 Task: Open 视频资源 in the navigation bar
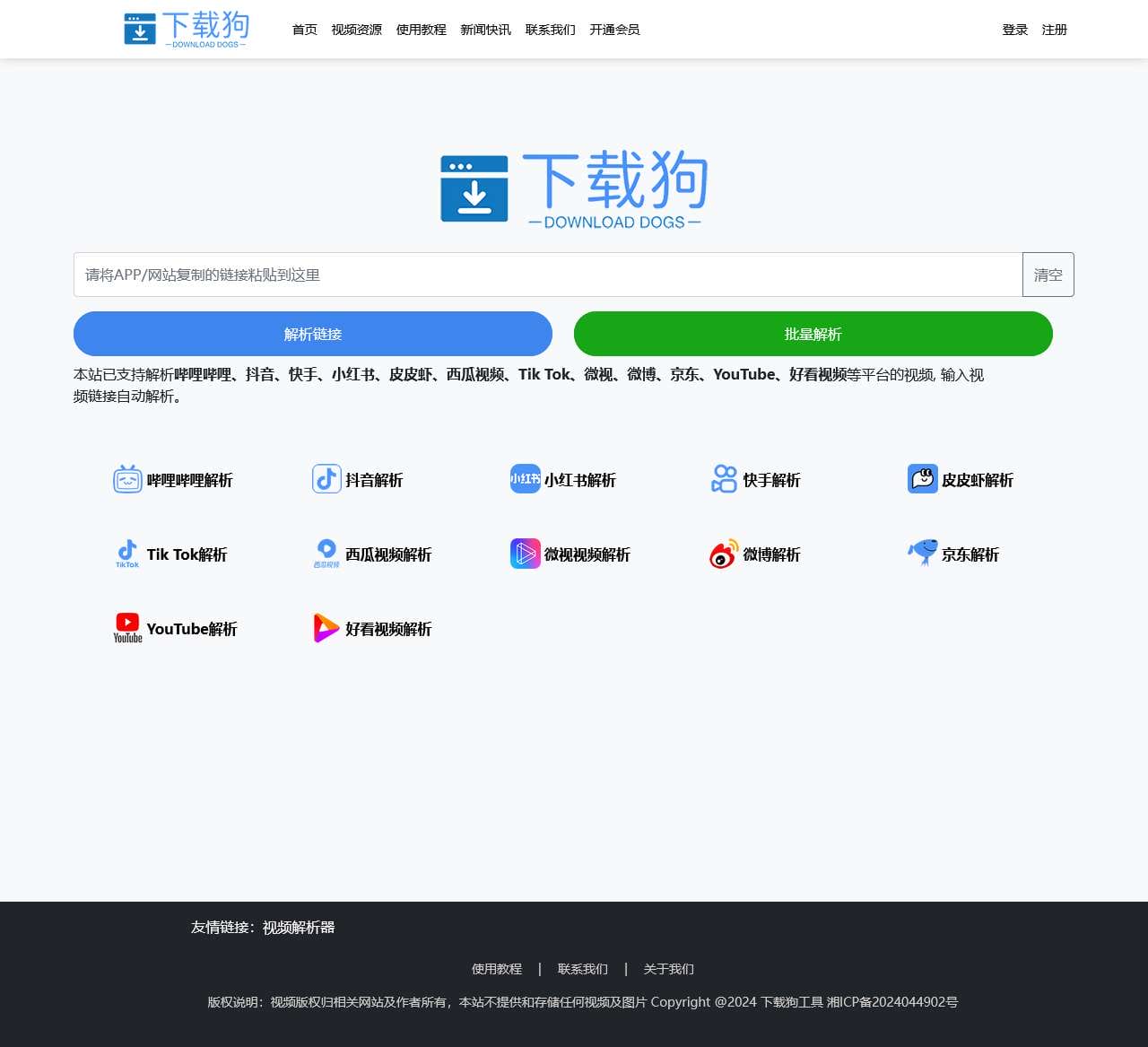pyautogui.click(x=357, y=30)
